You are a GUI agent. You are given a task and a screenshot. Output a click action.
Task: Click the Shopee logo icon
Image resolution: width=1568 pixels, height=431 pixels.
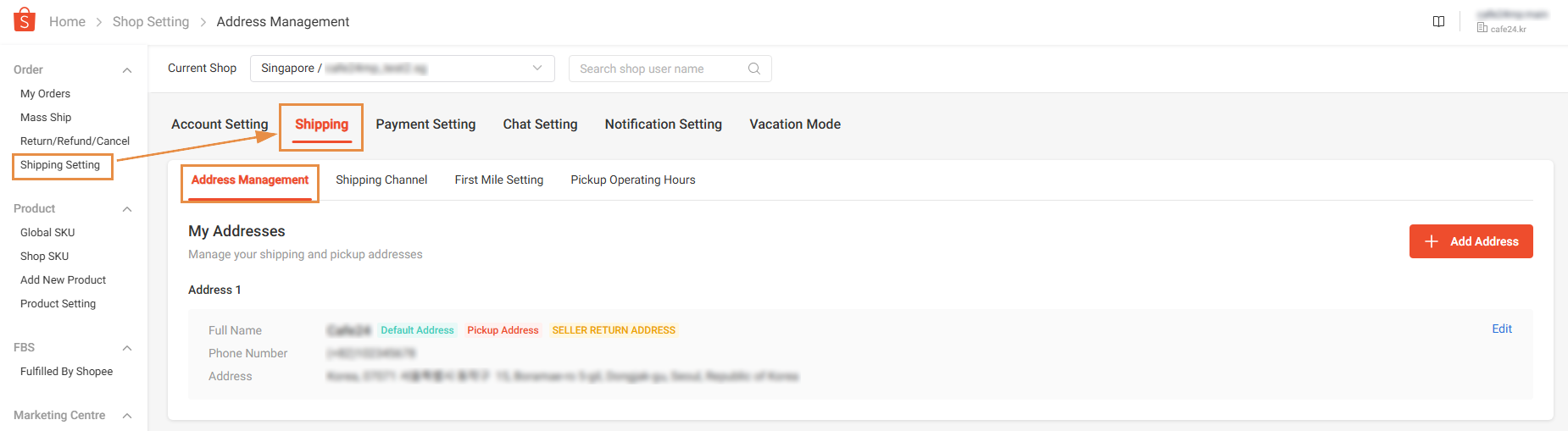pos(25,19)
